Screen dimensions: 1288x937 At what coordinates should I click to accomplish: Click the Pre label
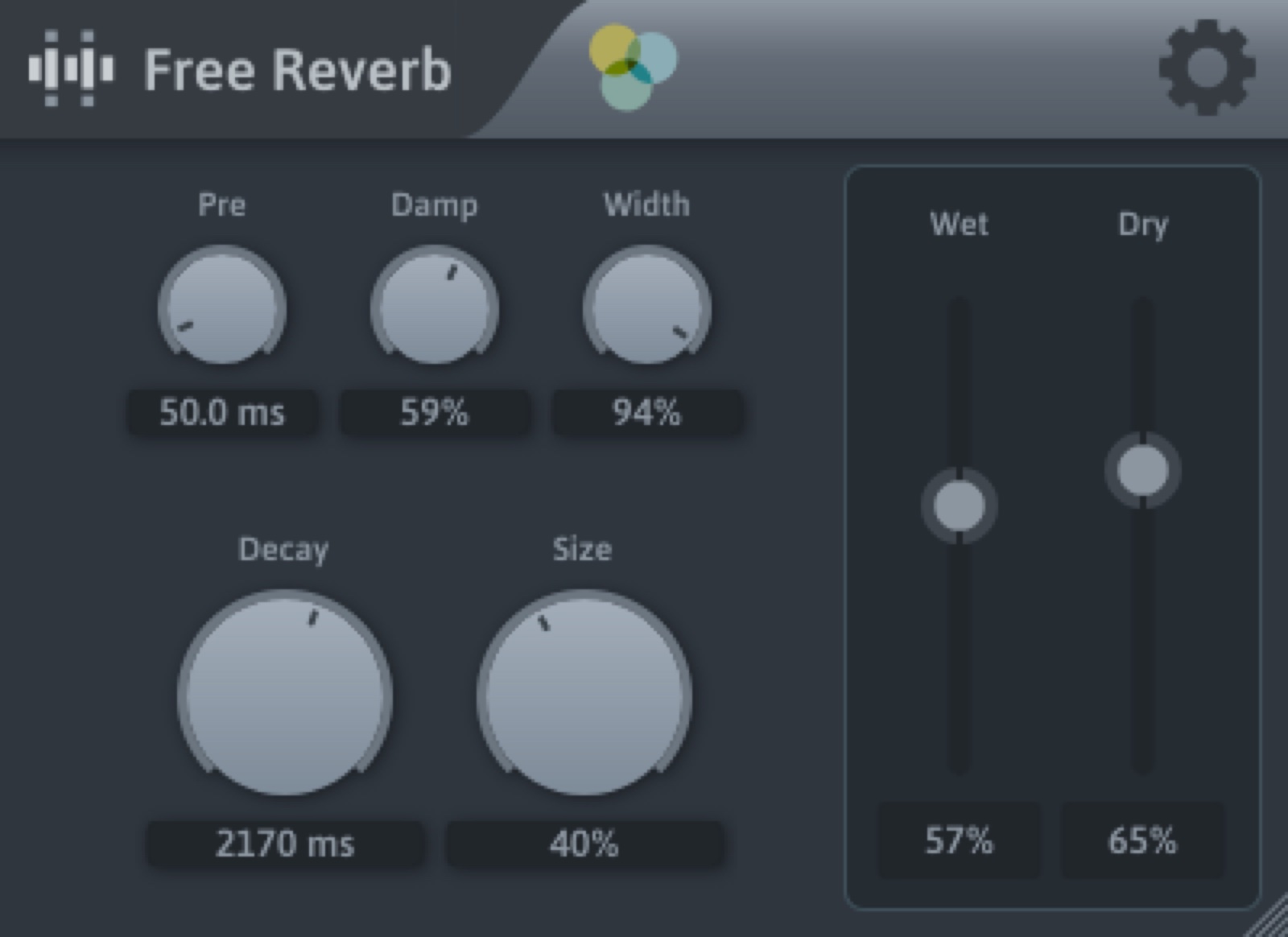[x=222, y=204]
